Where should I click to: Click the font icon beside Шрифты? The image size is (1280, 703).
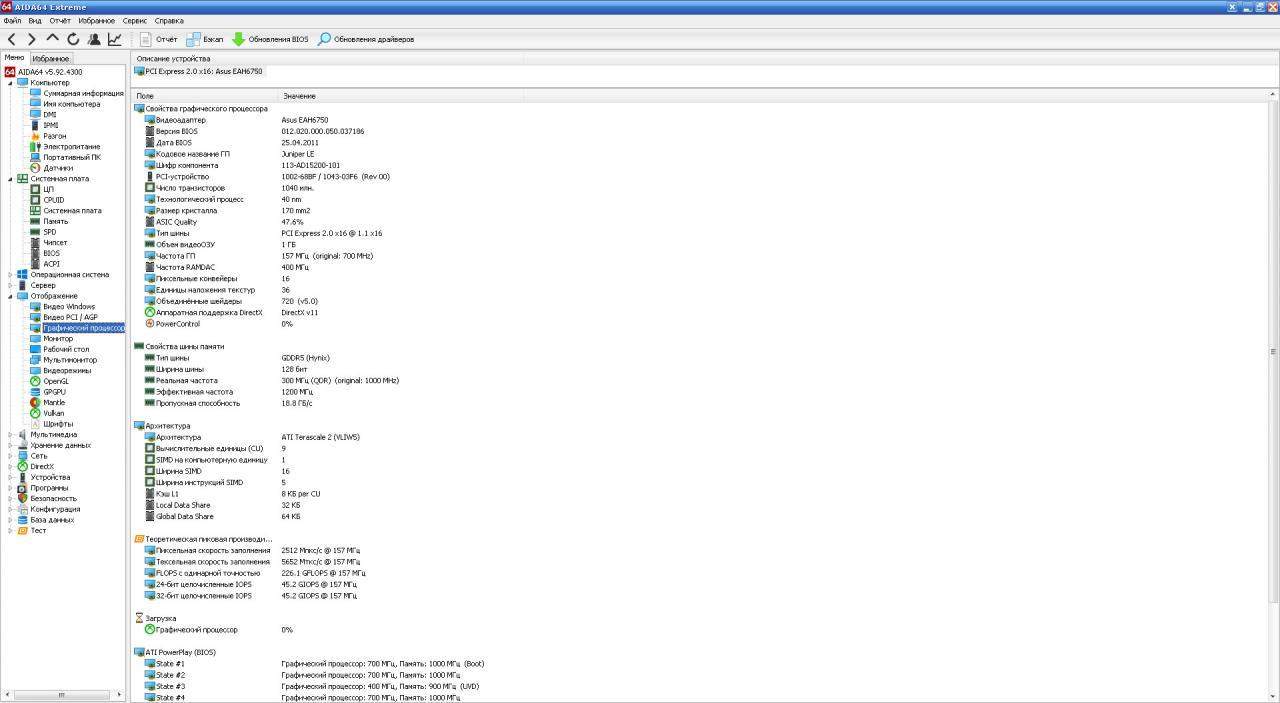36,424
